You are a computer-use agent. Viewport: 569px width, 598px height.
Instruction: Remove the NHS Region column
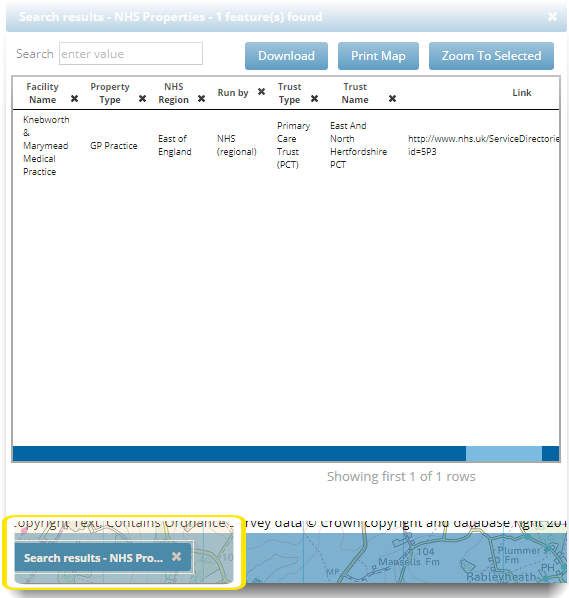(x=201, y=99)
